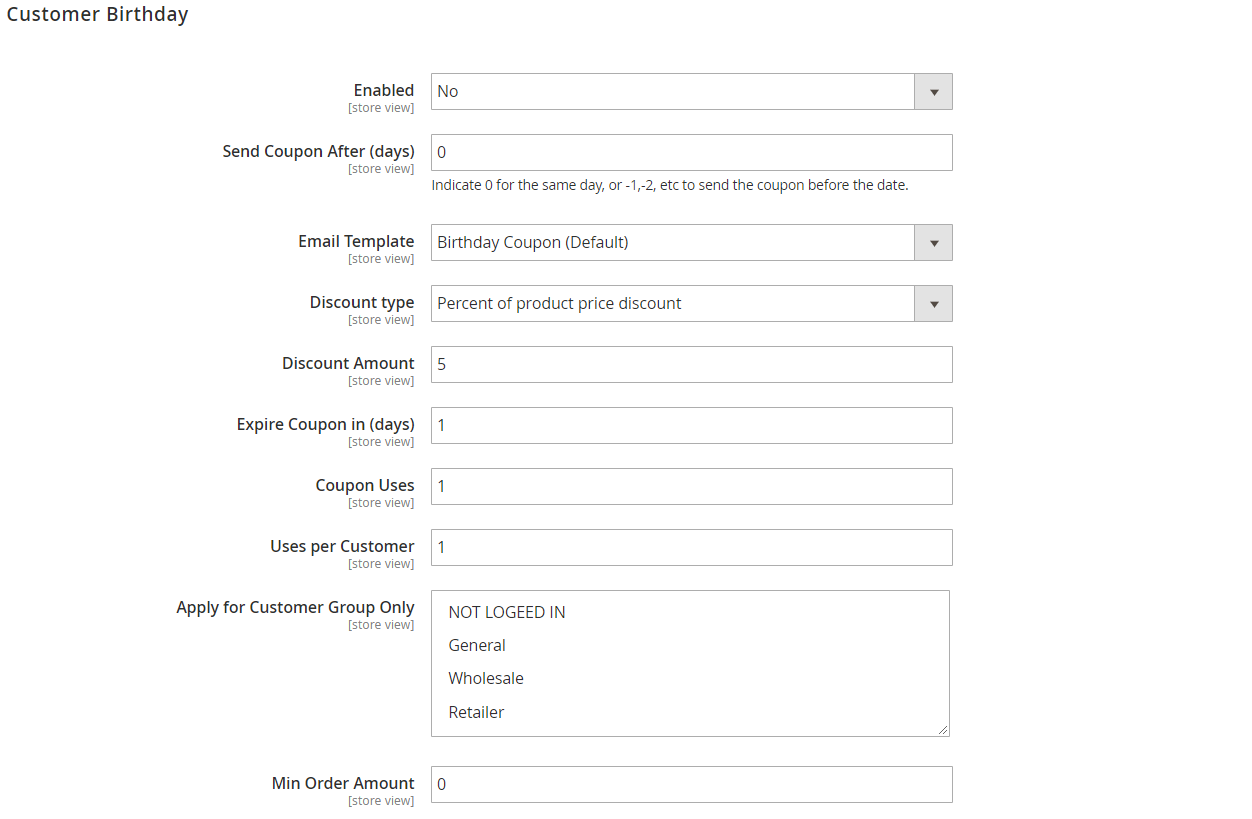Focus the Expire Coupon in (days) field
Viewport: 1252px width, 819px height.
point(691,425)
